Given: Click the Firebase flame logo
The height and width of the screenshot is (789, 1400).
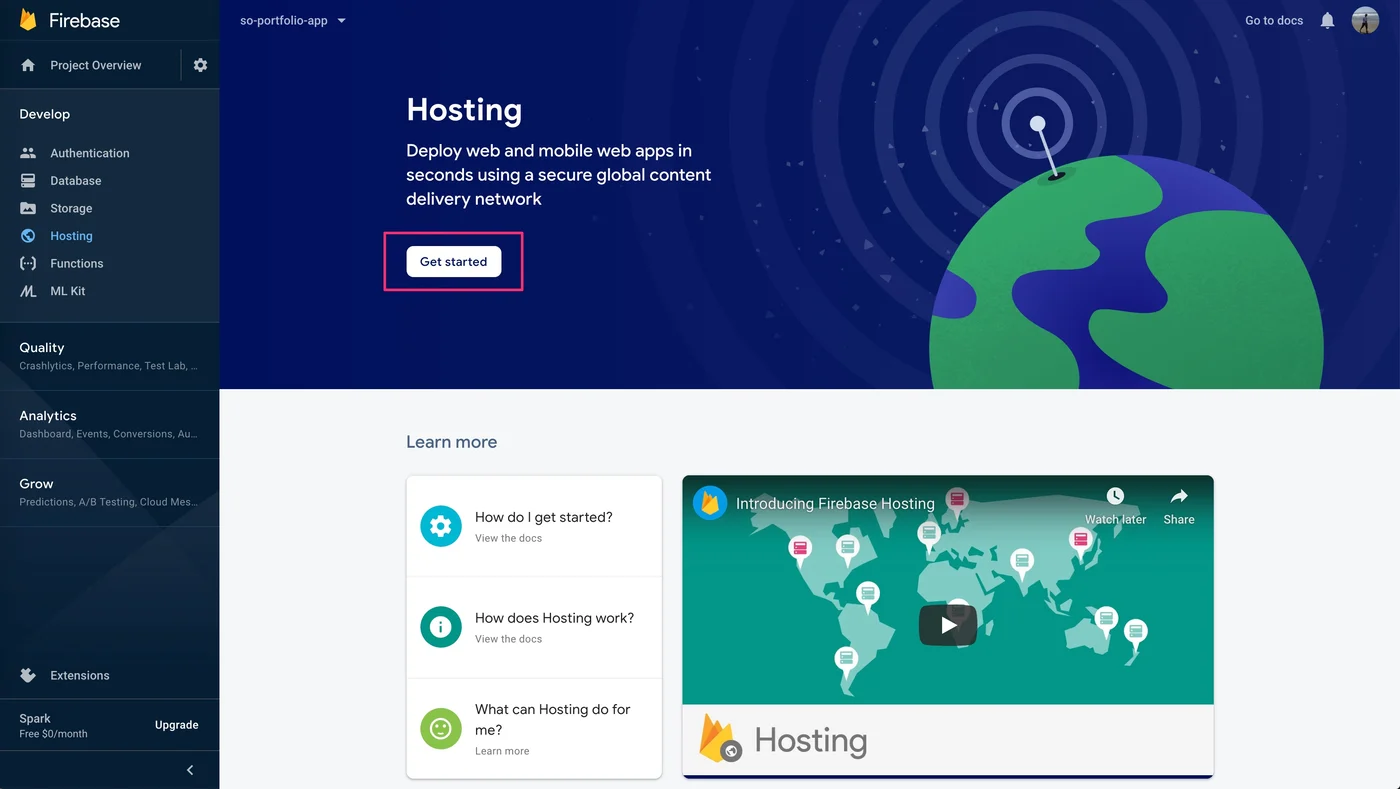Looking at the screenshot, I should click(29, 20).
